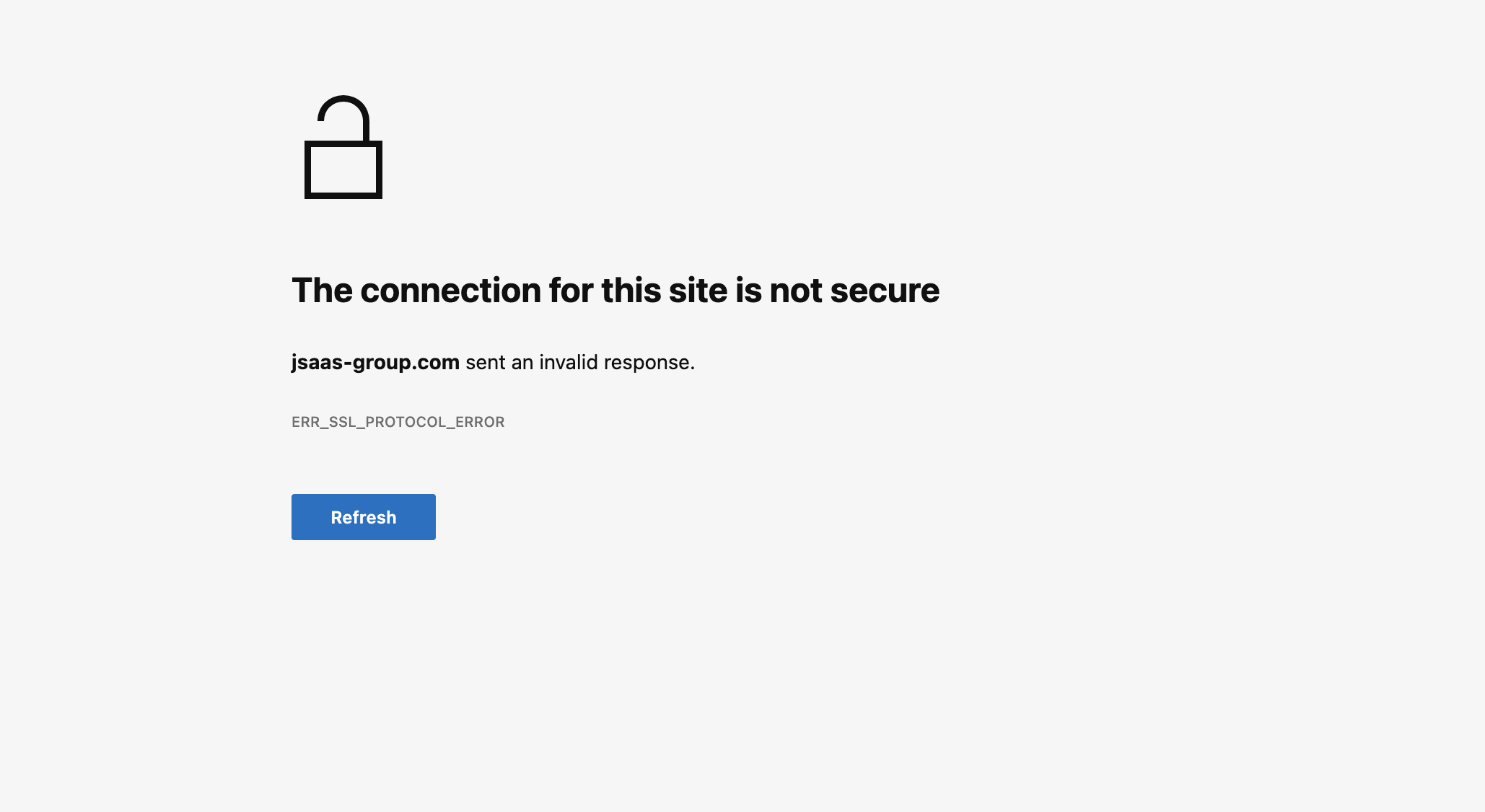
Task: Click the word 'connection' in the heading
Action: pyautogui.click(x=451, y=290)
